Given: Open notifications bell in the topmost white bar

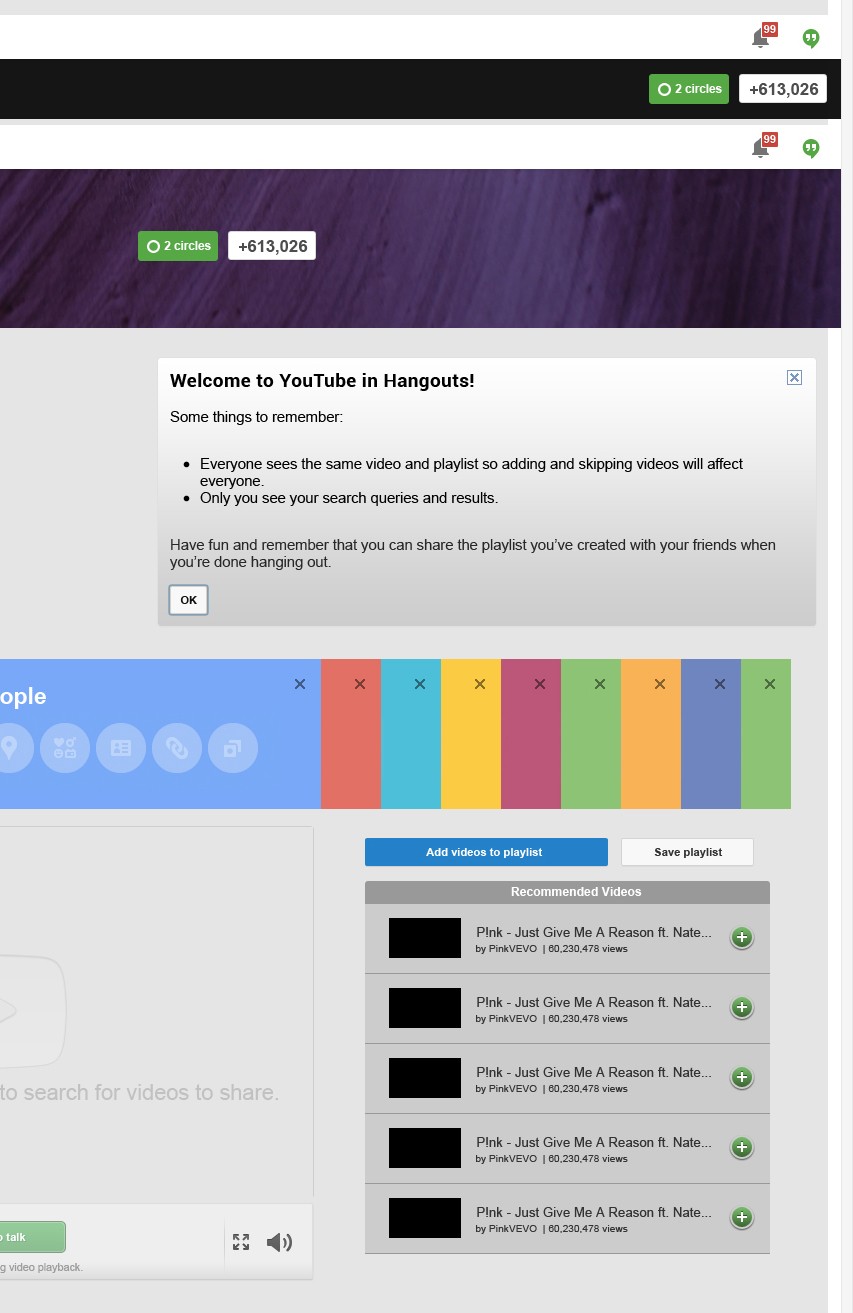Looking at the screenshot, I should click(762, 37).
